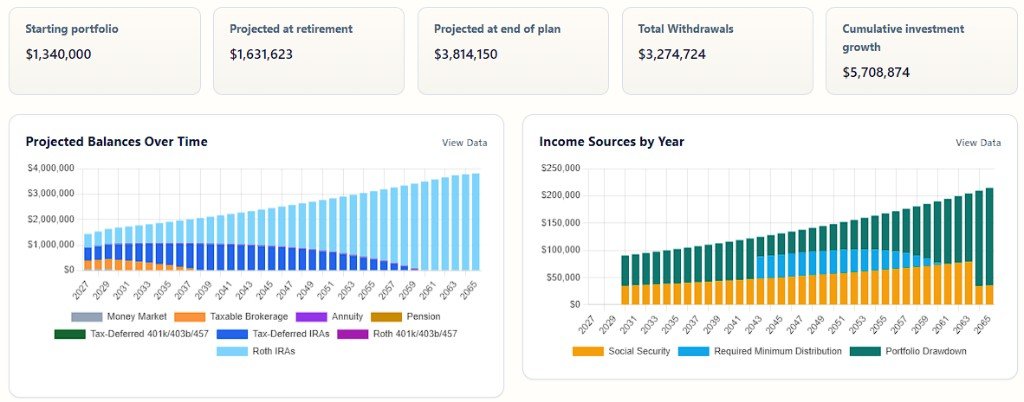
Task: Click the Tax-Deferred IRAs legend label
Action: click(x=290, y=334)
